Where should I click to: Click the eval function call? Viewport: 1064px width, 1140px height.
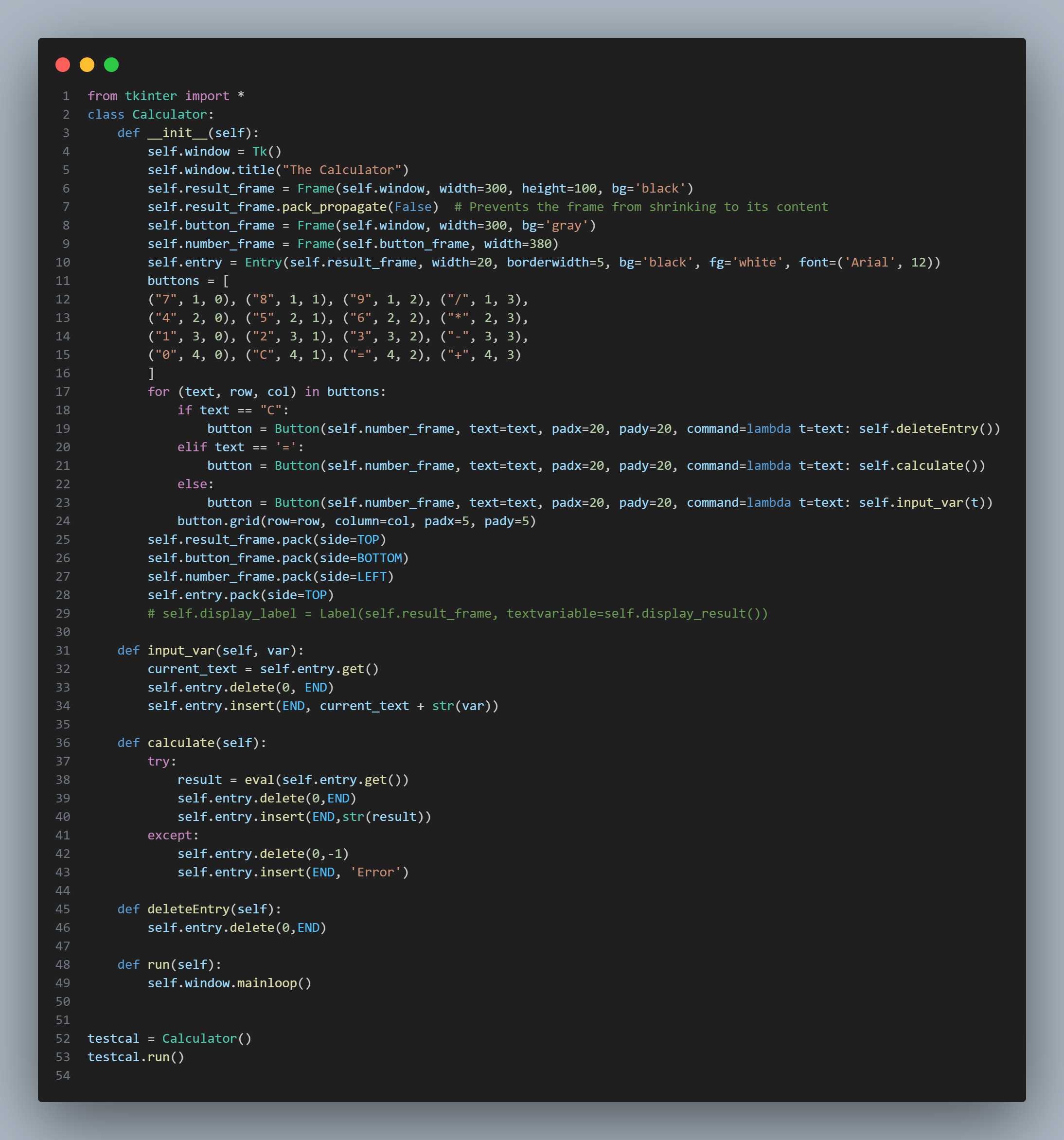click(259, 780)
